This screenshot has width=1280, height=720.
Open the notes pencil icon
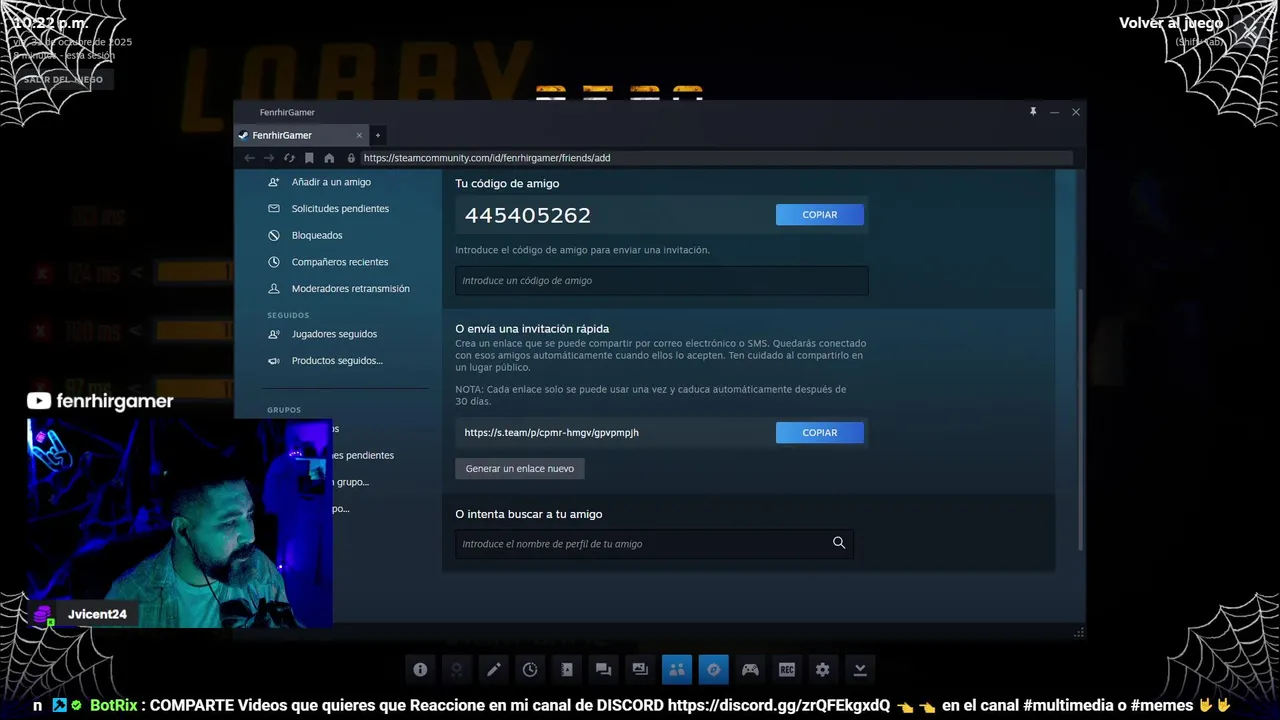click(x=494, y=670)
